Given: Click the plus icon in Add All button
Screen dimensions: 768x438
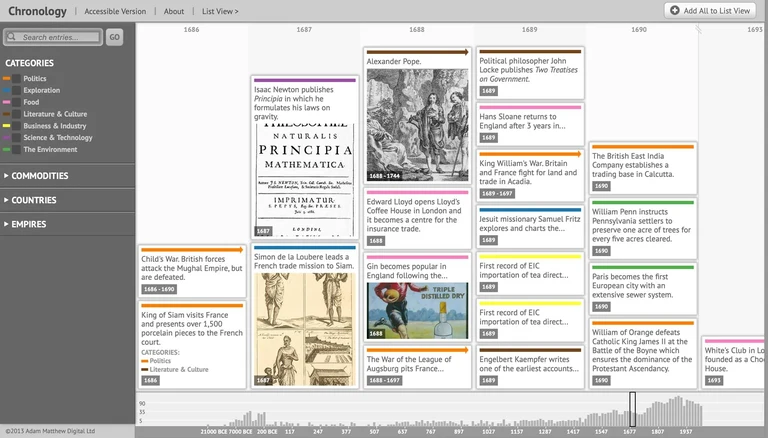Looking at the screenshot, I should 676,11.
